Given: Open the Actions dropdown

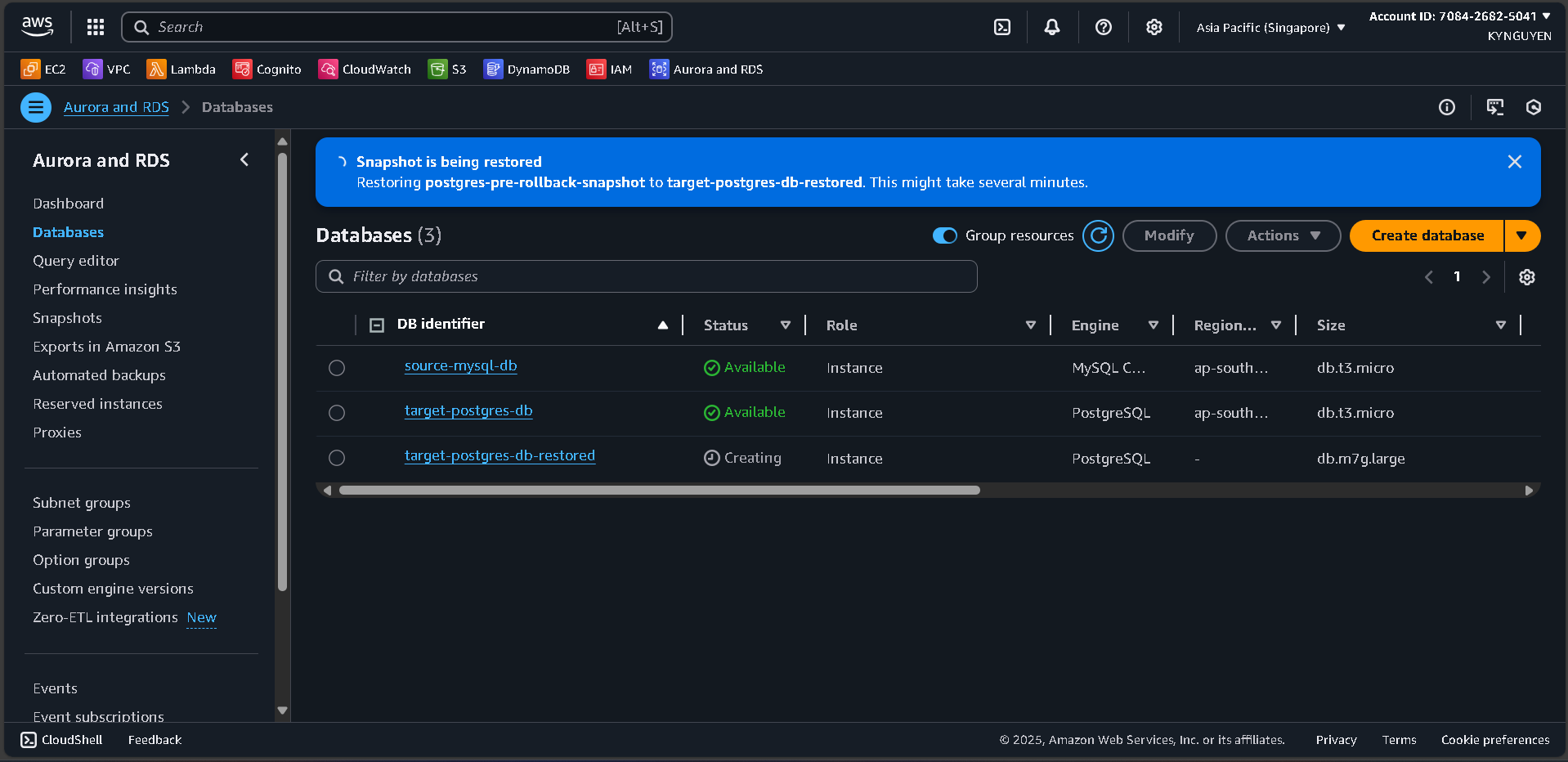Looking at the screenshot, I should [x=1282, y=235].
